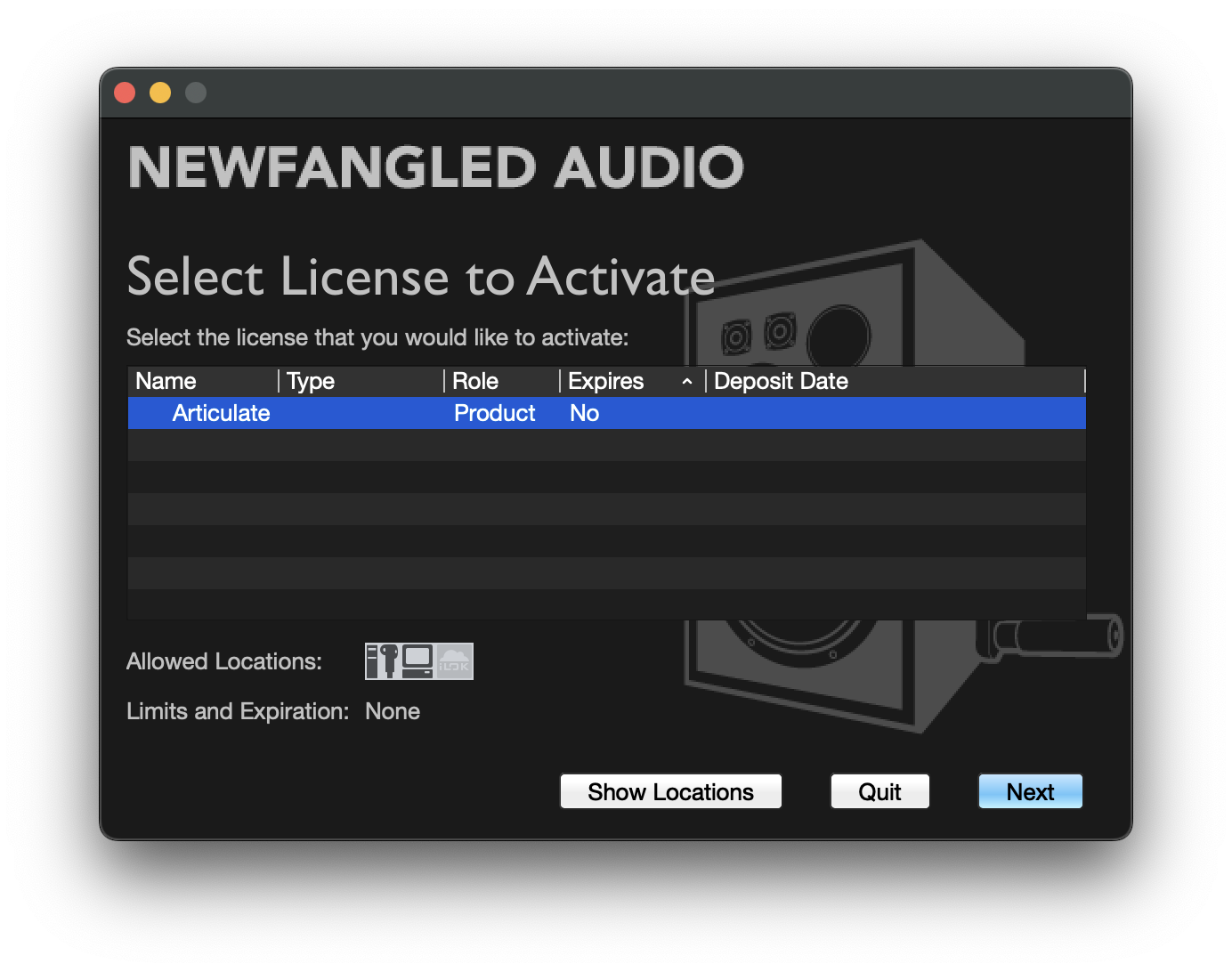Screen dimensions: 1232x972
Task: Click the 'No' expiration cell
Action: tap(584, 413)
